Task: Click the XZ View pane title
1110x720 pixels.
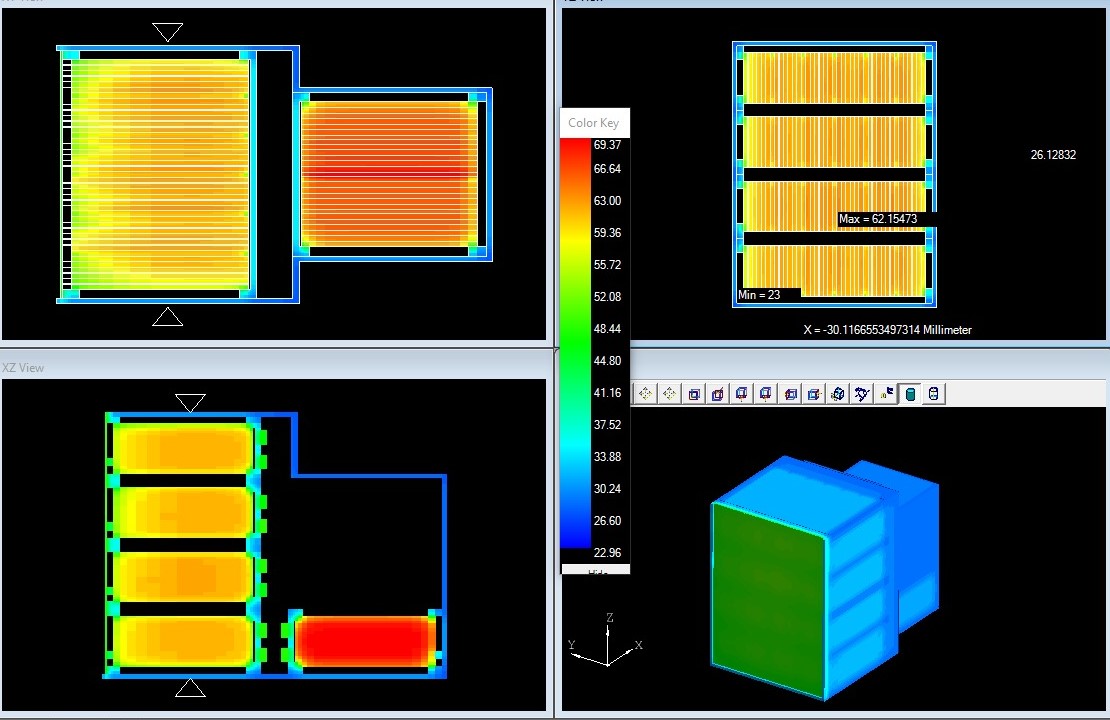Action: (x=23, y=367)
